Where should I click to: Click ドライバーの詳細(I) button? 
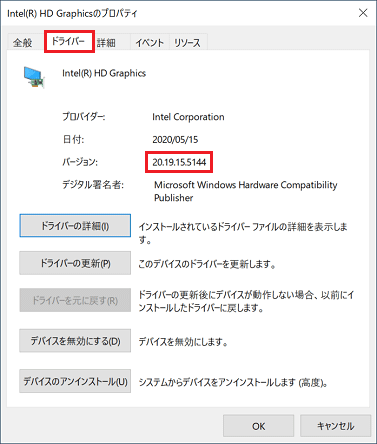pos(75,226)
